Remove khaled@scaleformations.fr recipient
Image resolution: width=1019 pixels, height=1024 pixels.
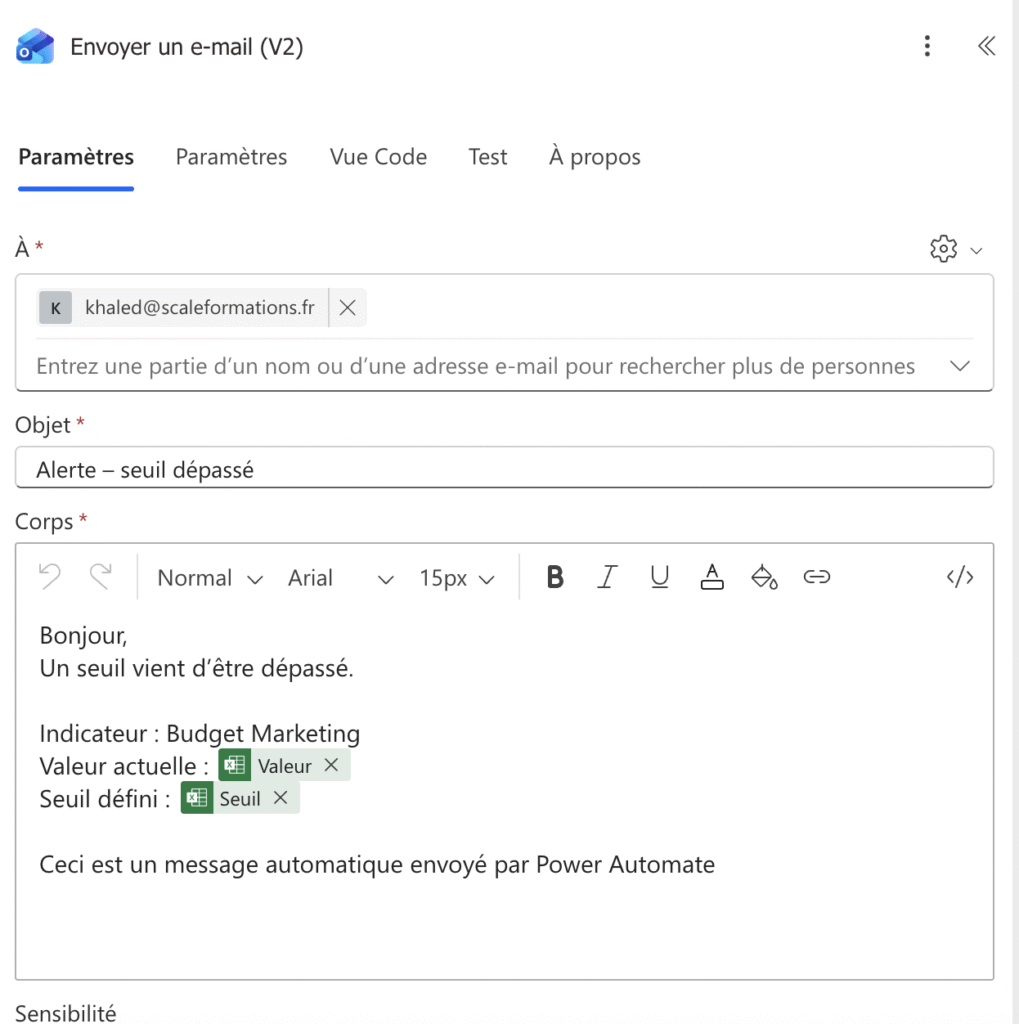coord(347,308)
